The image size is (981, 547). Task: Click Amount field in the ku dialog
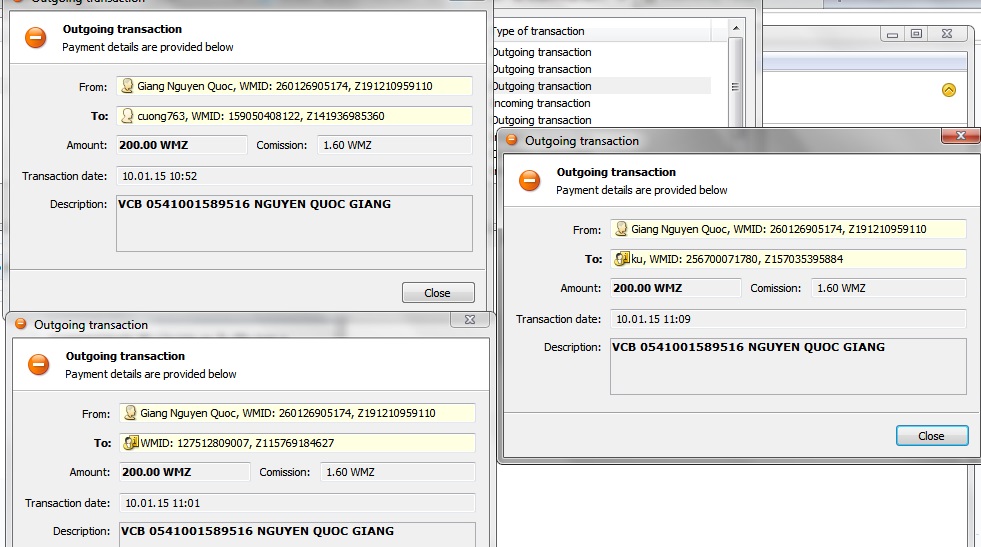[x=676, y=288]
